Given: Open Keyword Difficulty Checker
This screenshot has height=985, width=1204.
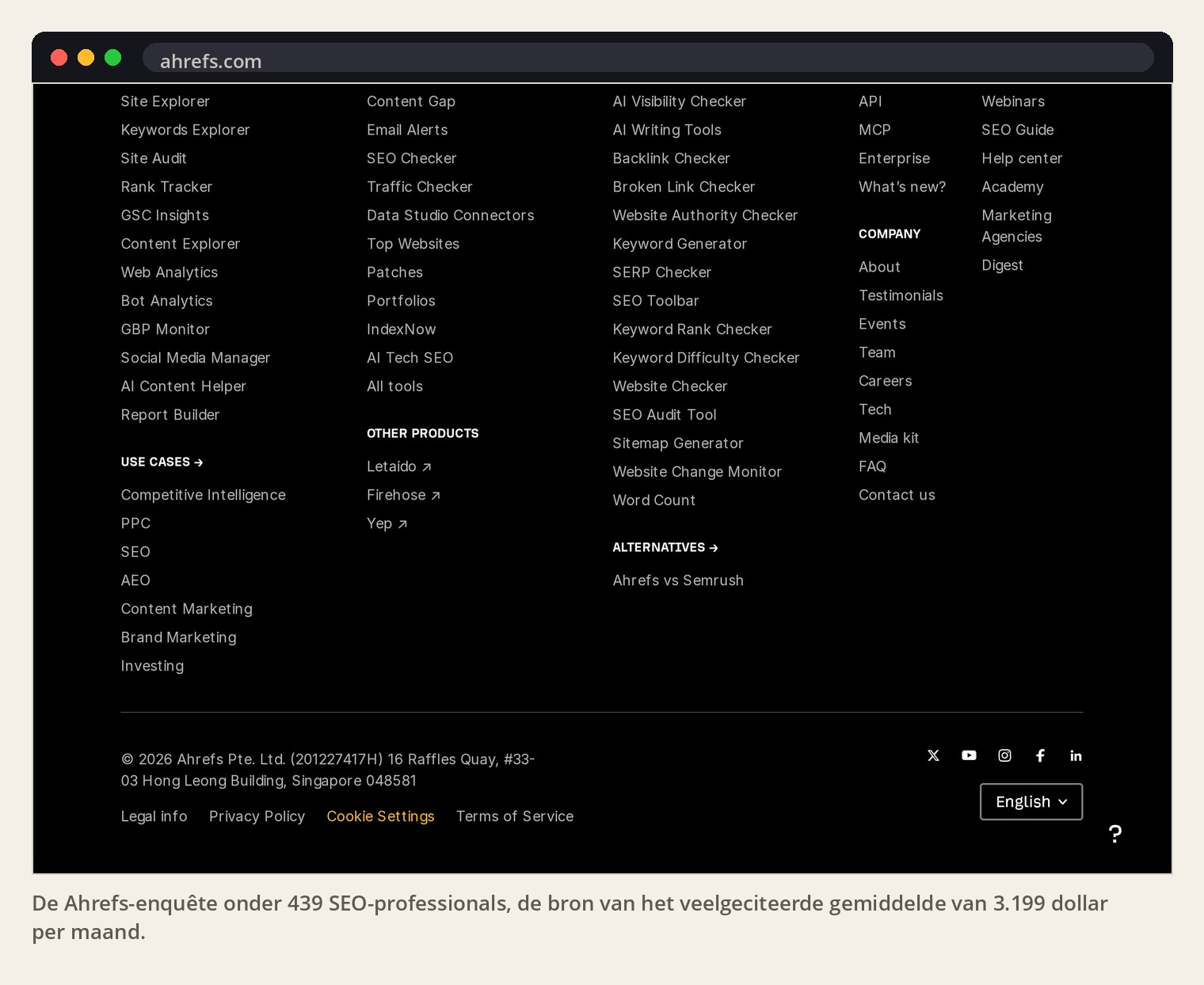Looking at the screenshot, I should pos(707,358).
